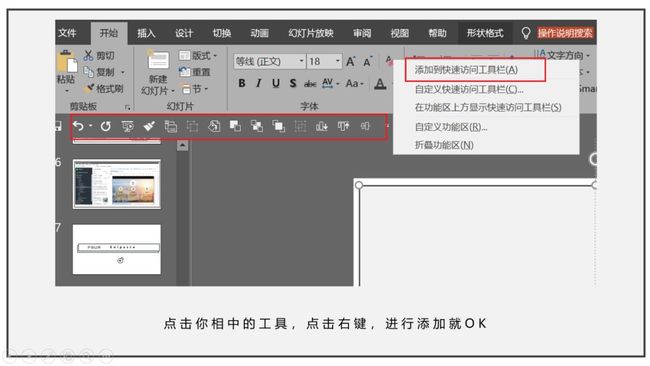The image size is (650, 366).
Task: Open the Aa change case dropdown
Action: [x=355, y=83]
